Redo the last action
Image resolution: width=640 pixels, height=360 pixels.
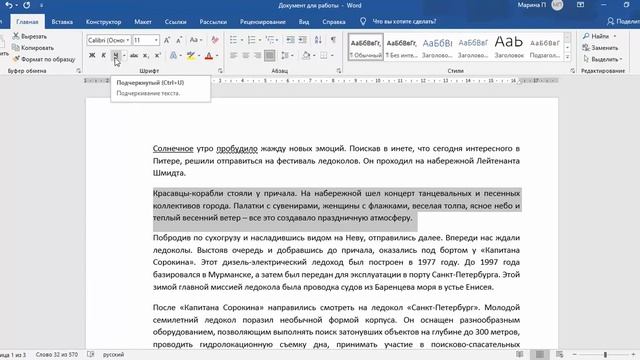pyautogui.click(x=27, y=5)
